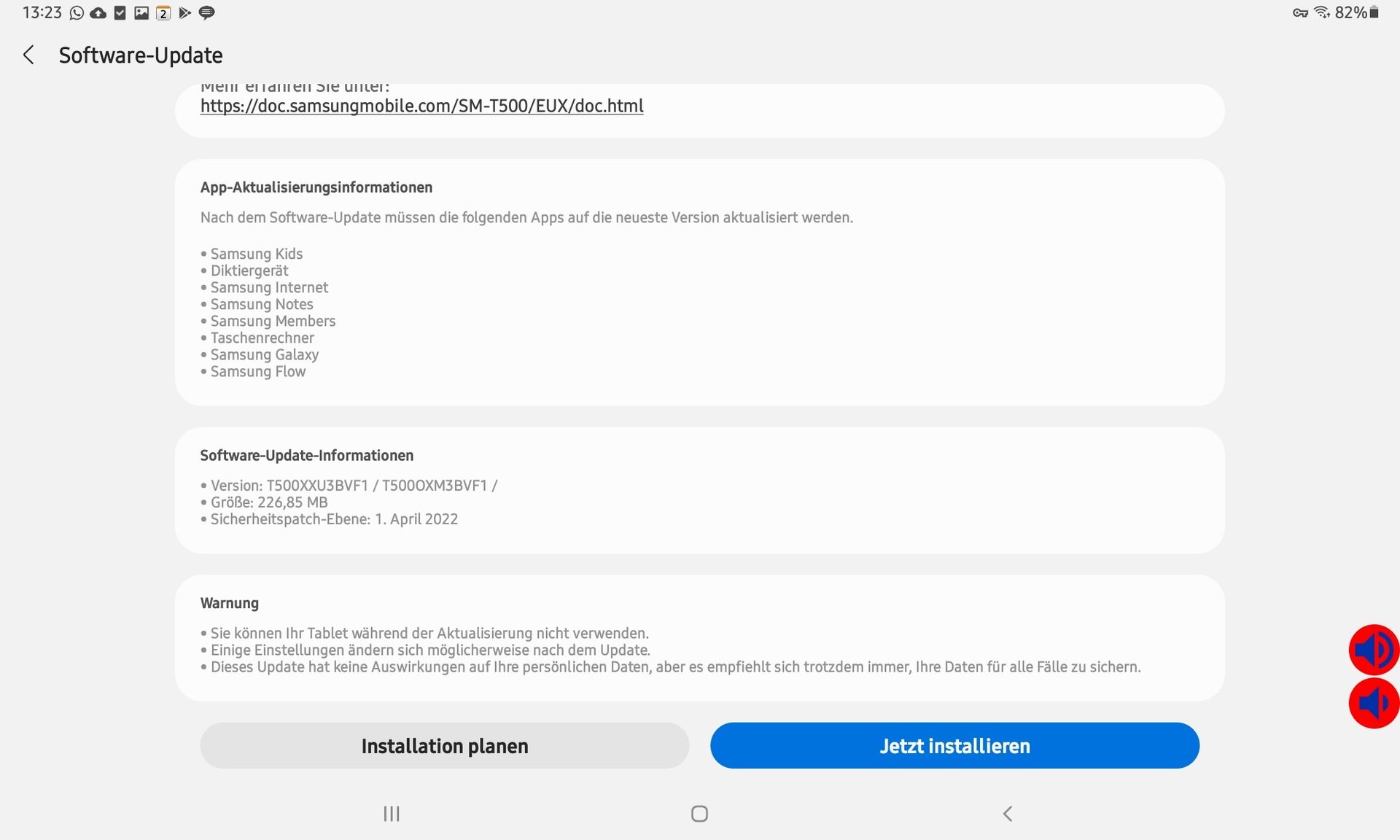Tap the home navigation button
Screen dimensions: 1400x840
point(699,814)
